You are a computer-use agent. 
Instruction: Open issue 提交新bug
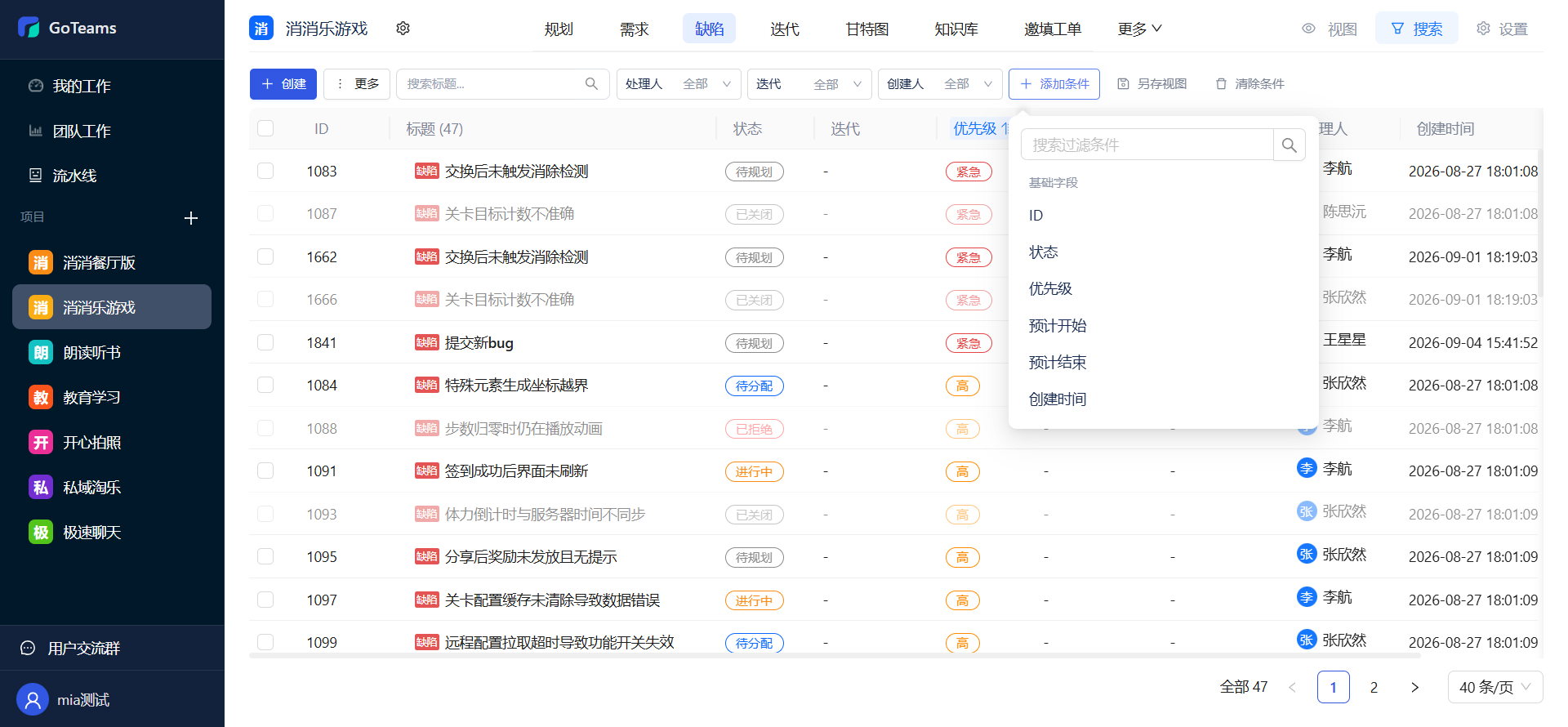[x=479, y=342]
